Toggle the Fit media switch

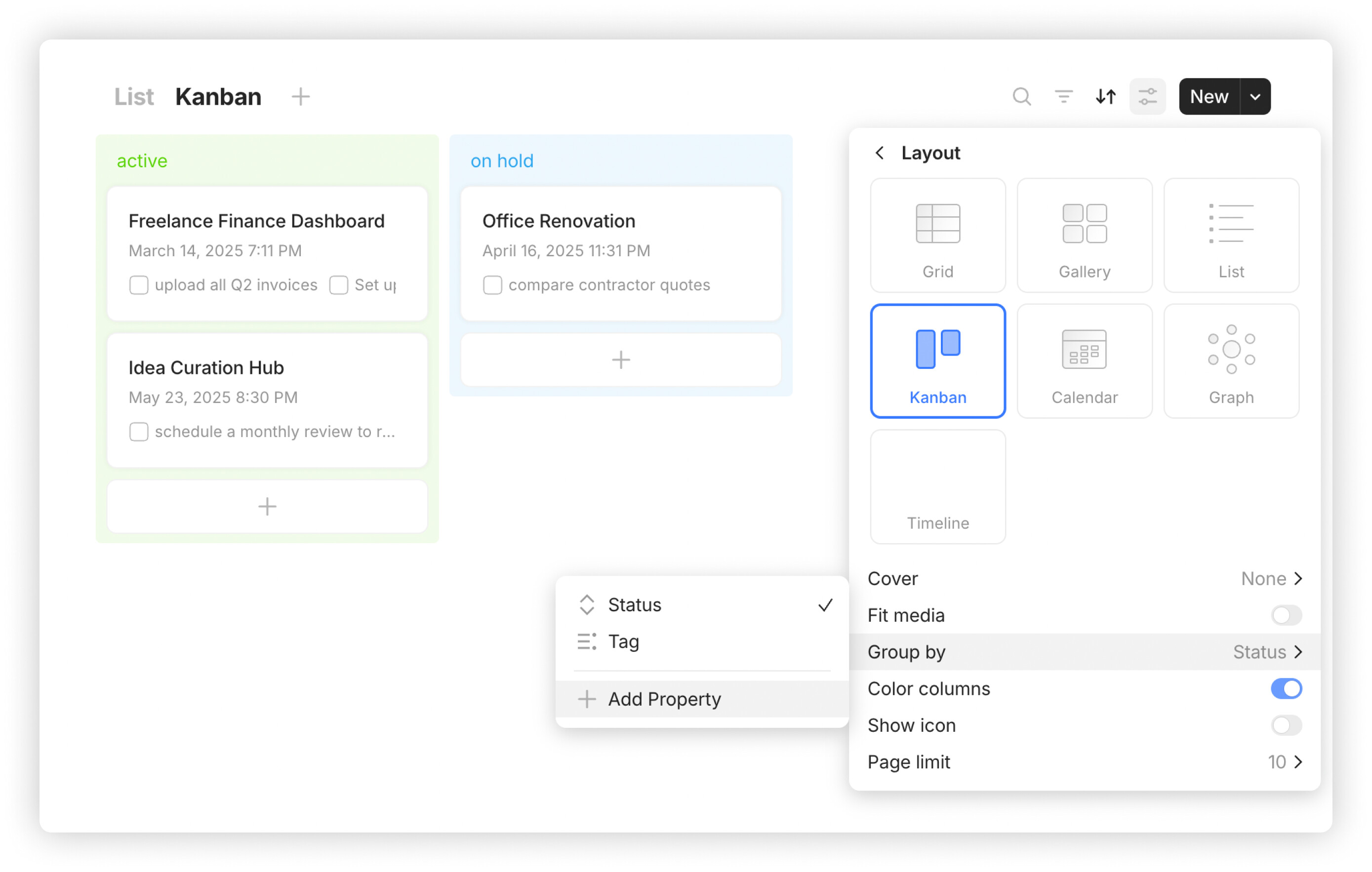[1286, 615]
